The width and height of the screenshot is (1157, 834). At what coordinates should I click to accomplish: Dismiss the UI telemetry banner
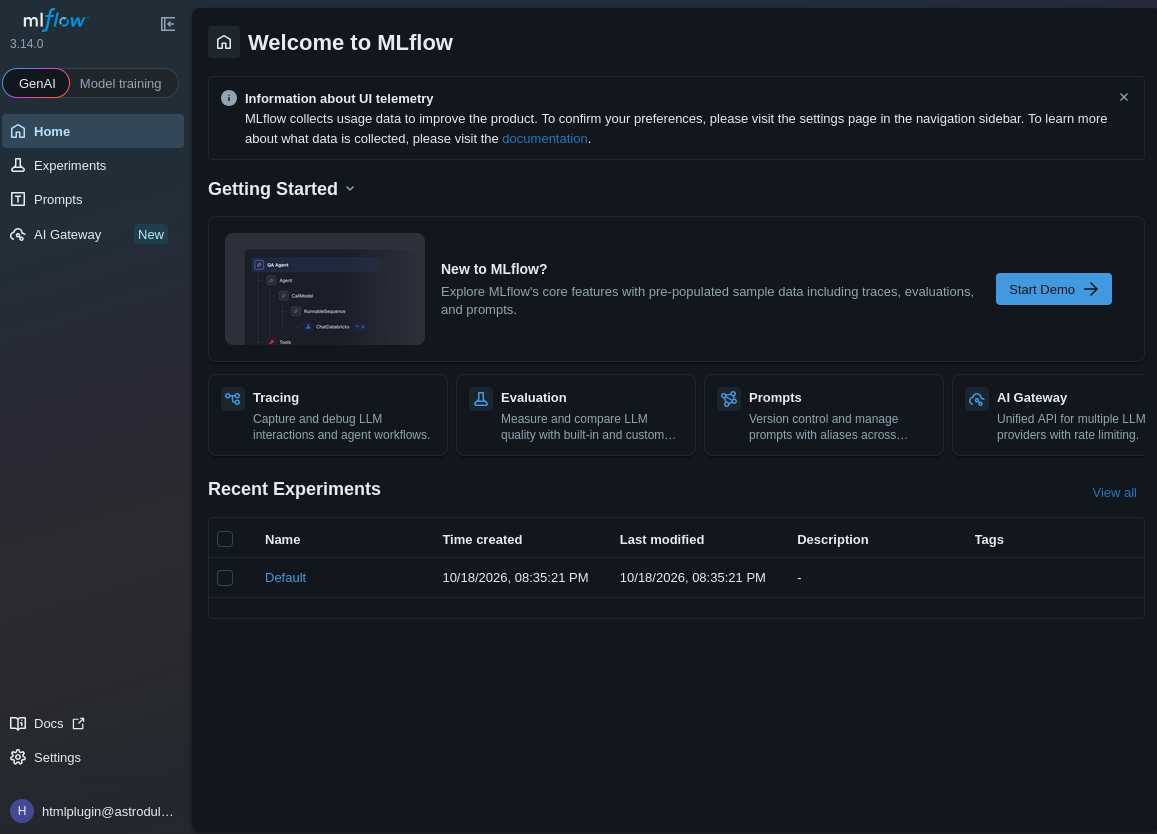point(1123,97)
